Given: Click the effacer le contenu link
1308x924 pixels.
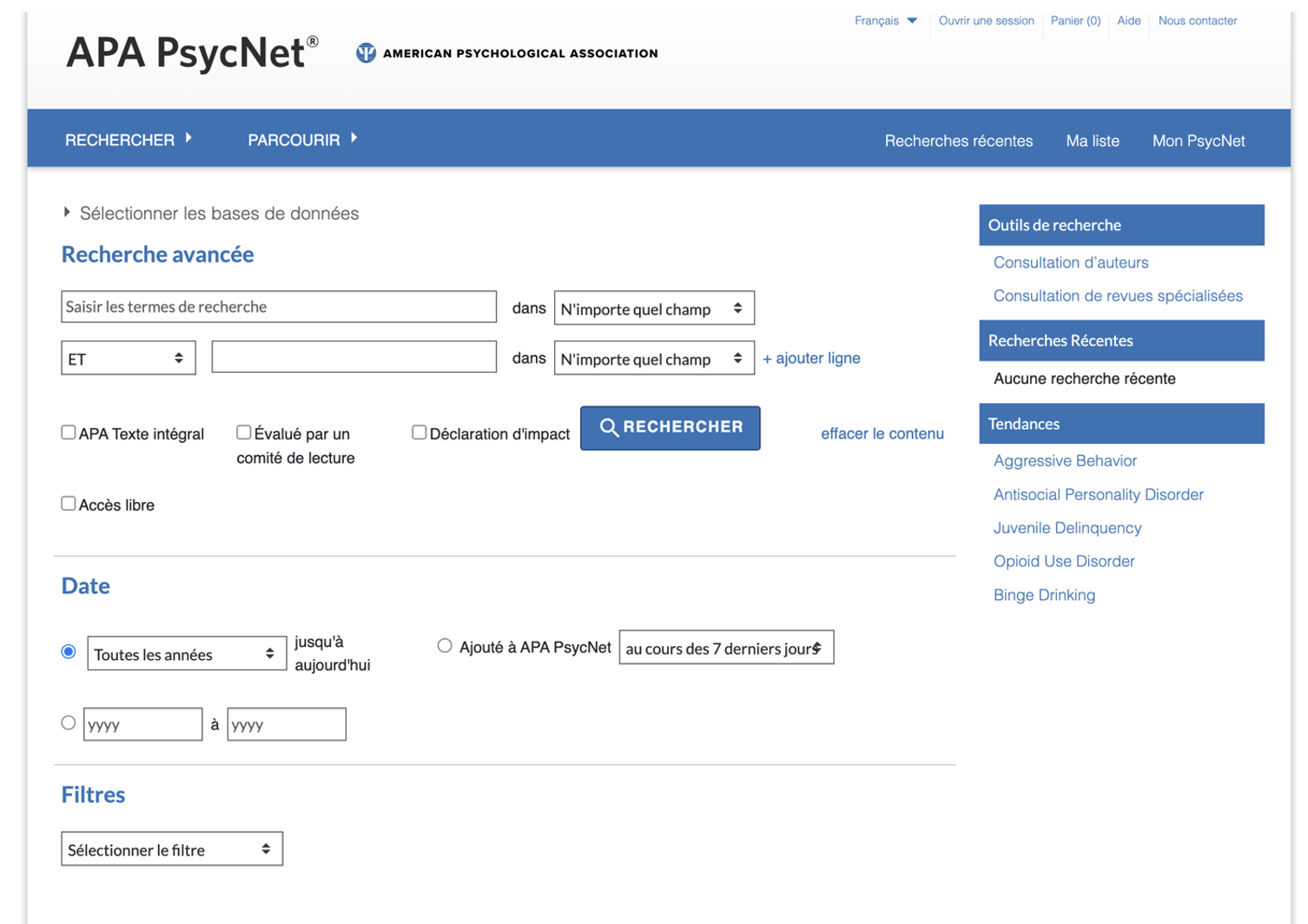Looking at the screenshot, I should [882, 433].
